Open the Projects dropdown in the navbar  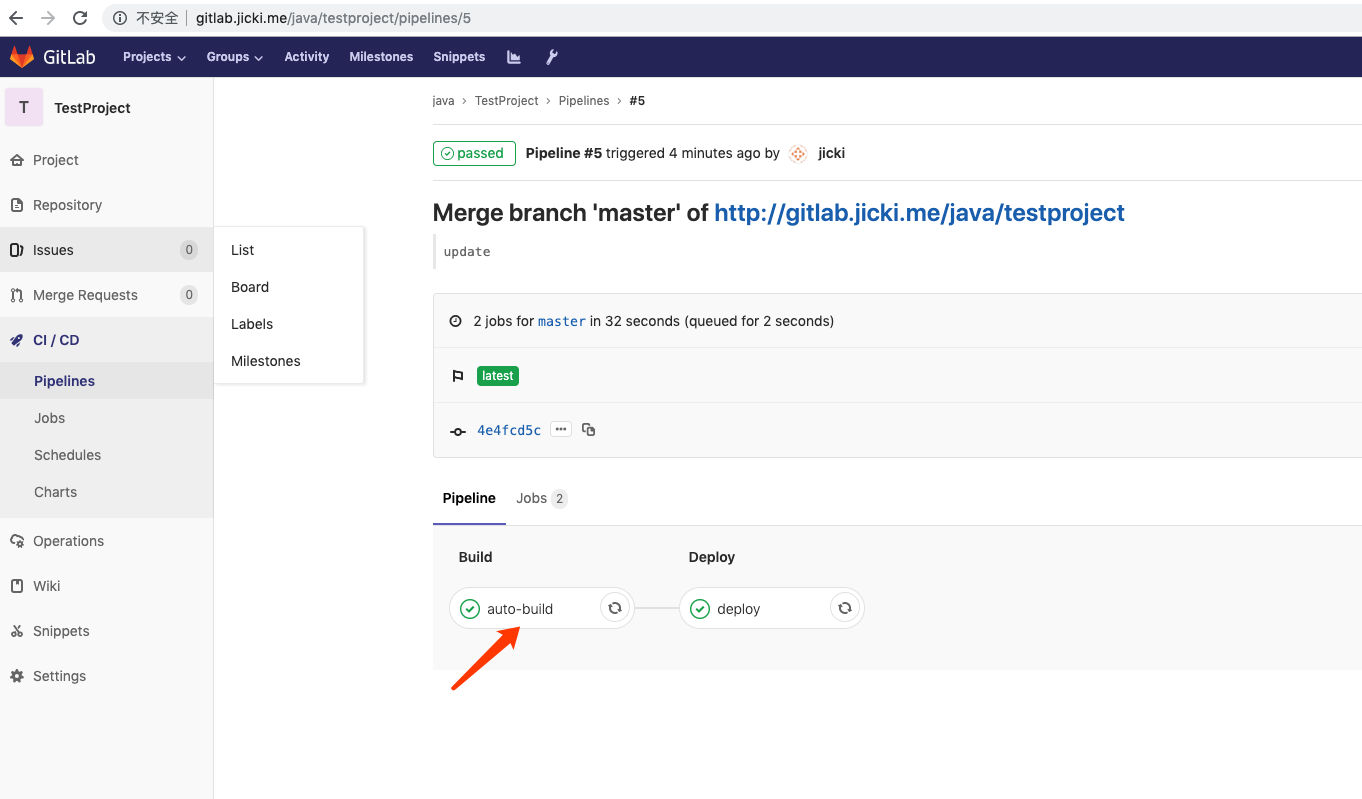click(153, 57)
